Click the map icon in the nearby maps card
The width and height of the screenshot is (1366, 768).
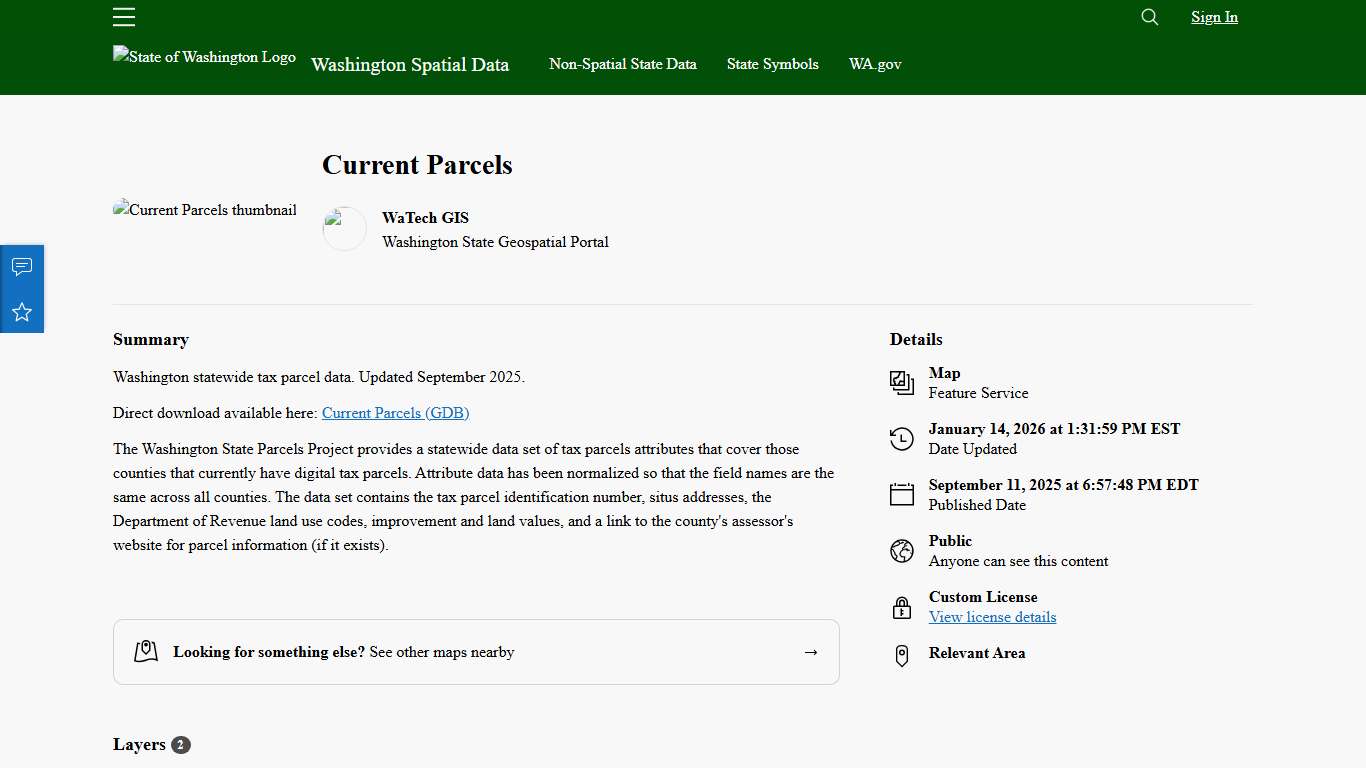pos(146,650)
